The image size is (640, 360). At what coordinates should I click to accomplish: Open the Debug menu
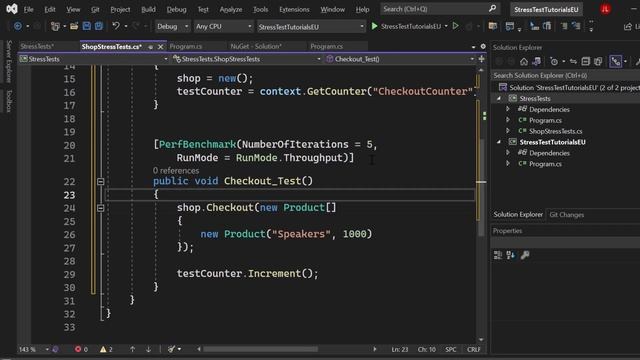click(176, 9)
